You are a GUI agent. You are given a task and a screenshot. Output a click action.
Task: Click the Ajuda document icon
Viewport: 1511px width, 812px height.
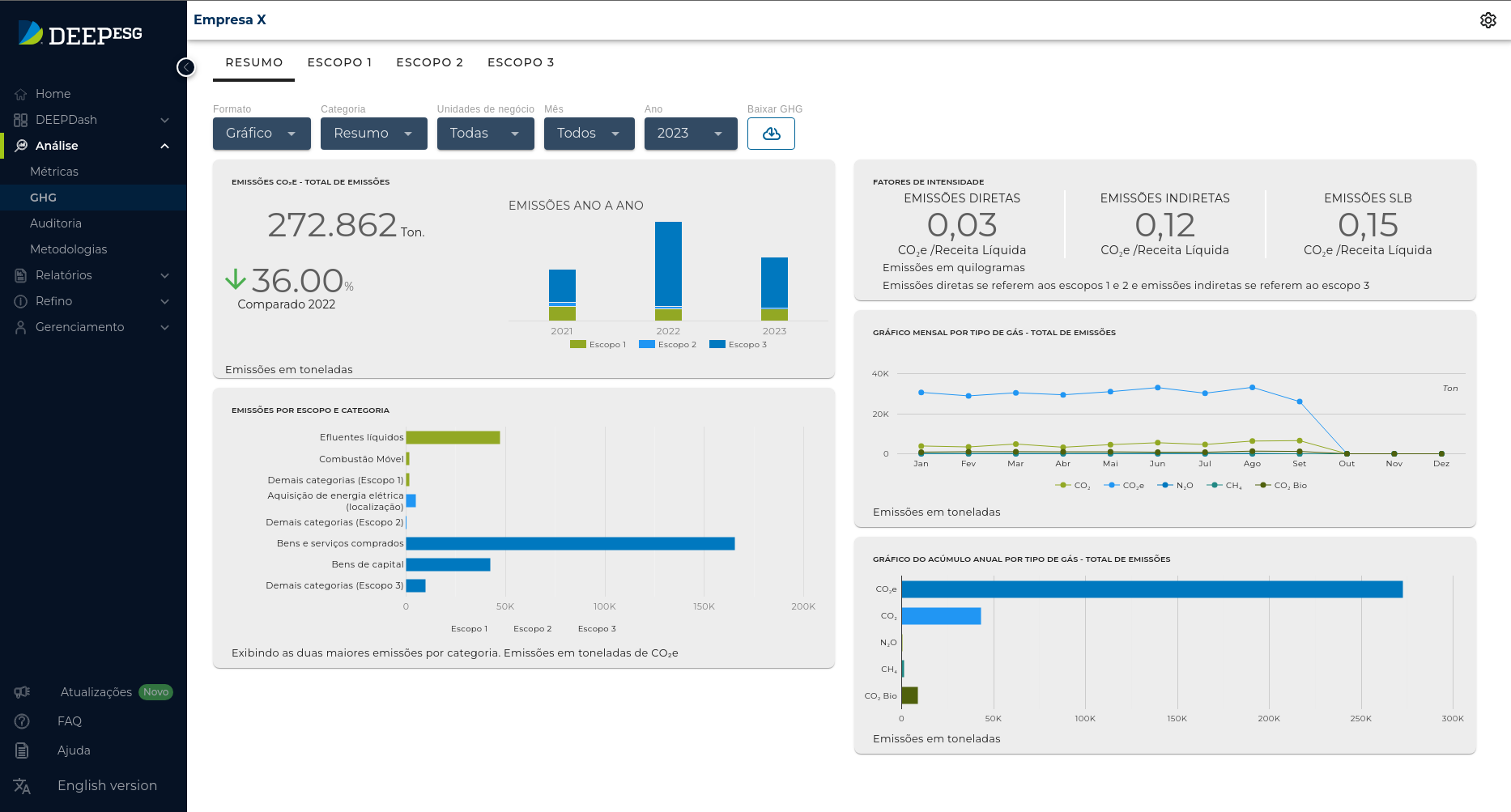[x=22, y=750]
